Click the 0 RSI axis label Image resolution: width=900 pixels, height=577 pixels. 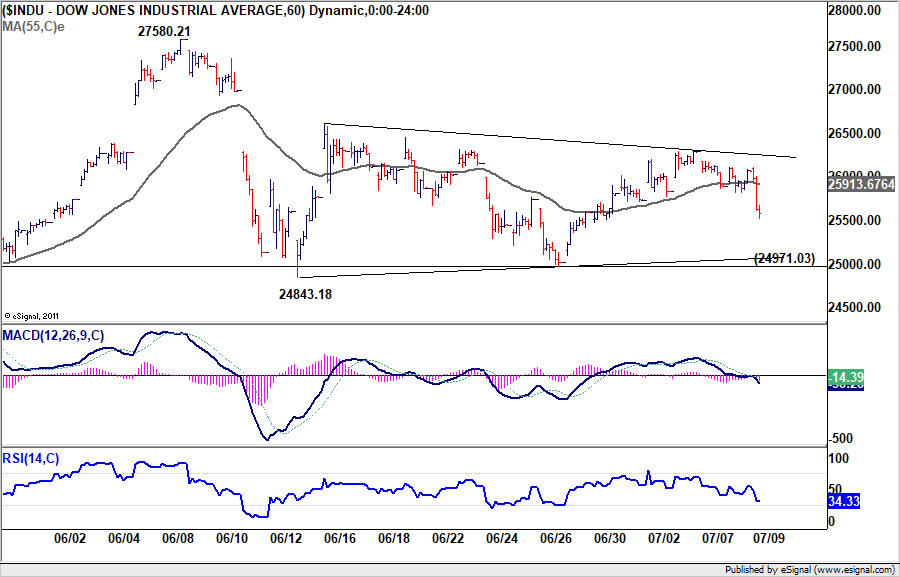832,521
